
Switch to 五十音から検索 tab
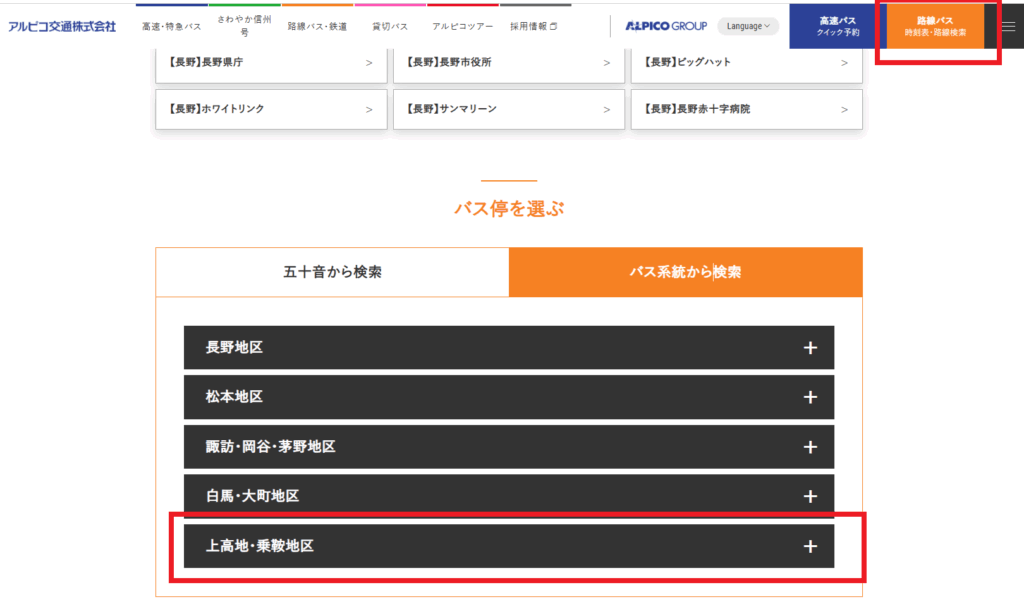coord(332,272)
